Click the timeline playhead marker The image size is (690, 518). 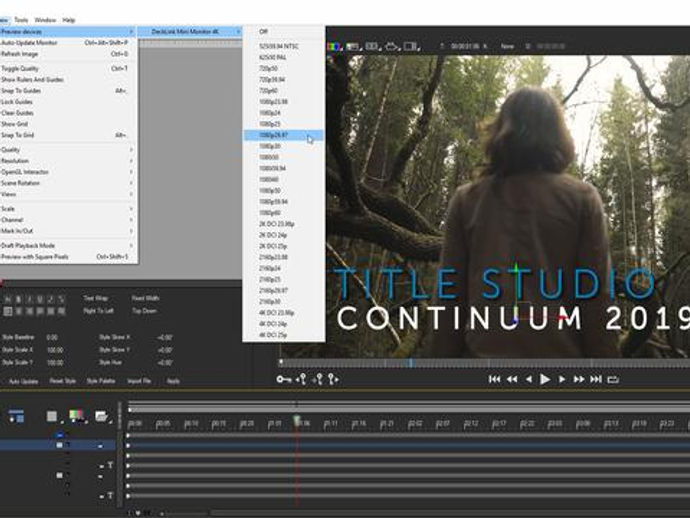pyautogui.click(x=297, y=421)
